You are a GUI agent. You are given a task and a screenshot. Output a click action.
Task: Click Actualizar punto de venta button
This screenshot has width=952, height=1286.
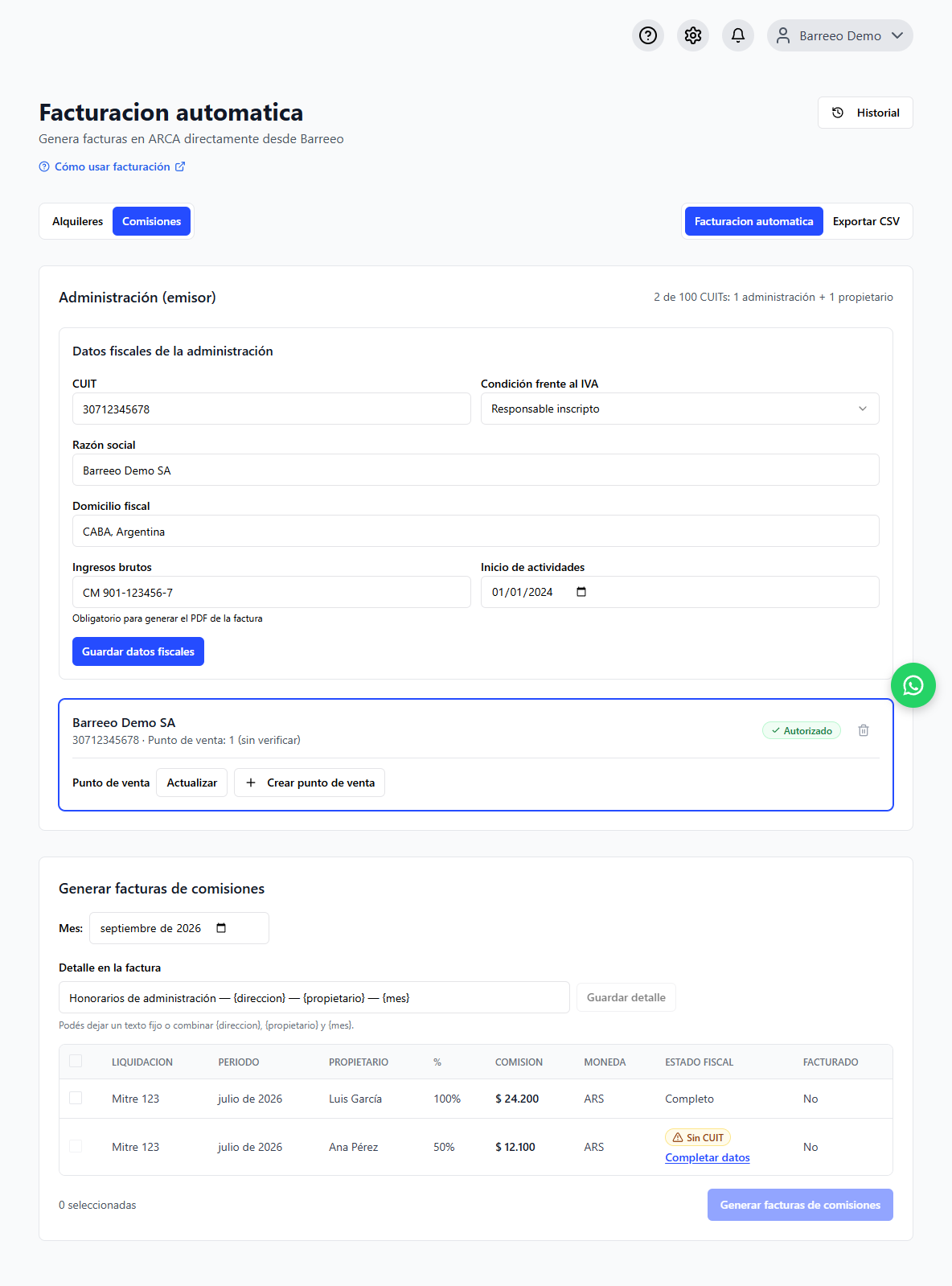pos(191,783)
